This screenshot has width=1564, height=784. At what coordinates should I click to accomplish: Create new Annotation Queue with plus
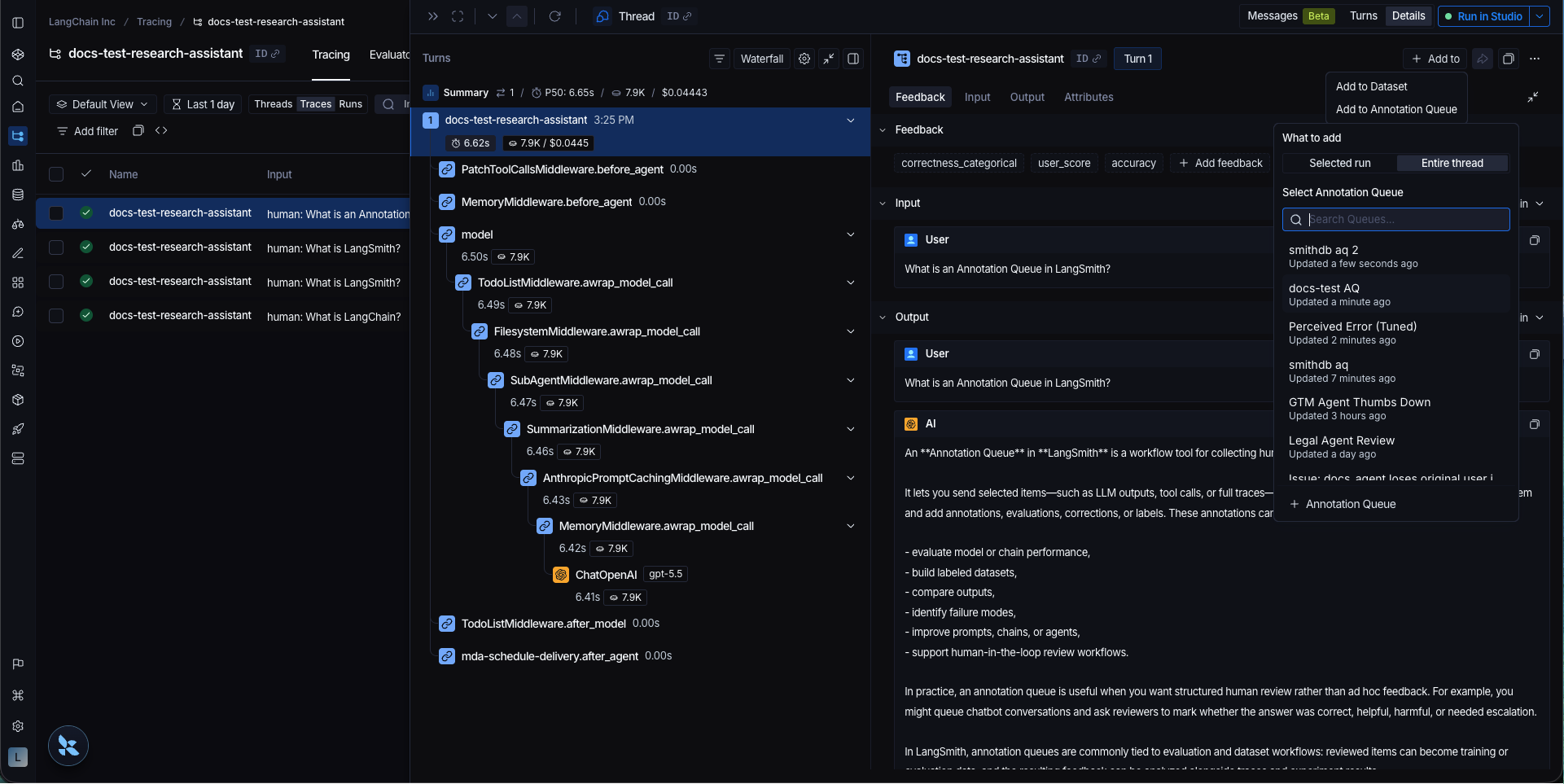click(x=1343, y=504)
